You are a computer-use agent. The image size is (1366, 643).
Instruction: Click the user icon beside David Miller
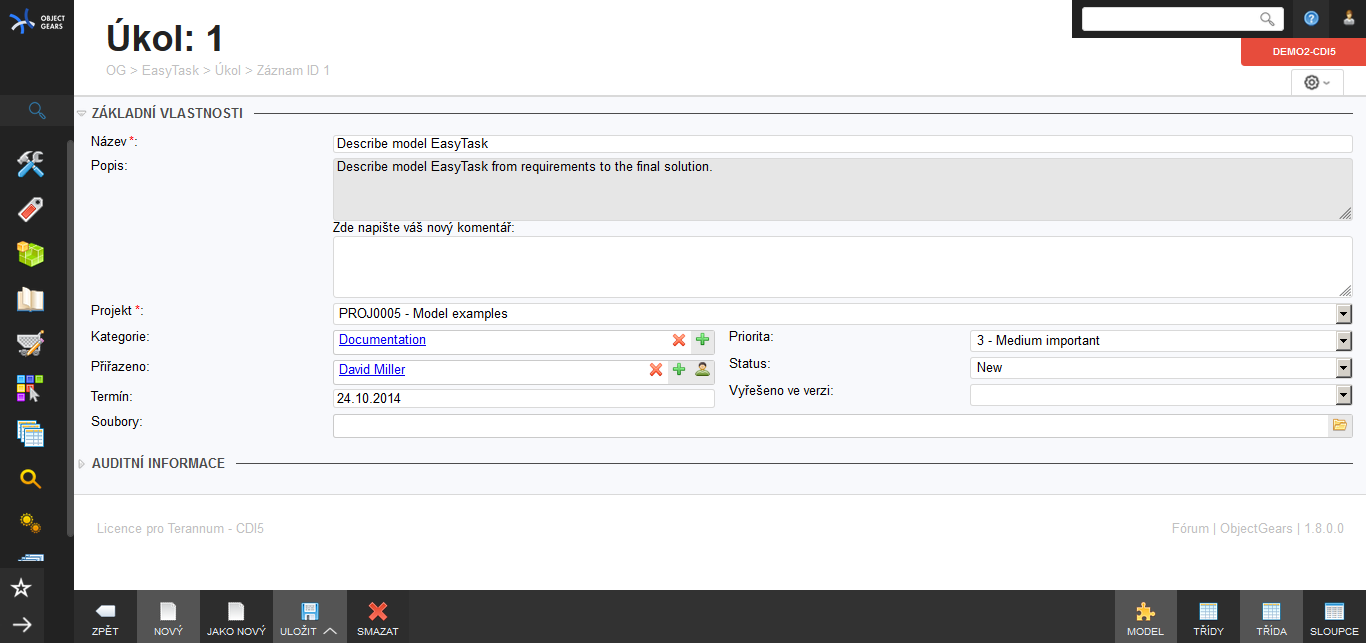tap(702, 370)
